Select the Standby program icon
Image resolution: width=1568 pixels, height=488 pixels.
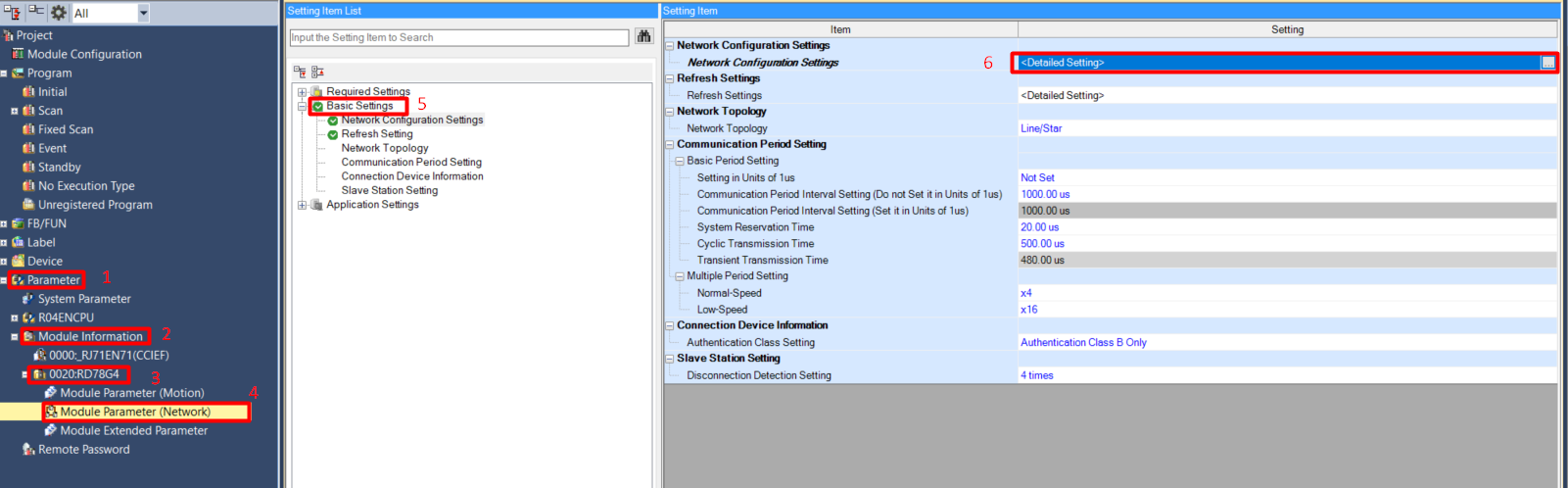tap(28, 167)
